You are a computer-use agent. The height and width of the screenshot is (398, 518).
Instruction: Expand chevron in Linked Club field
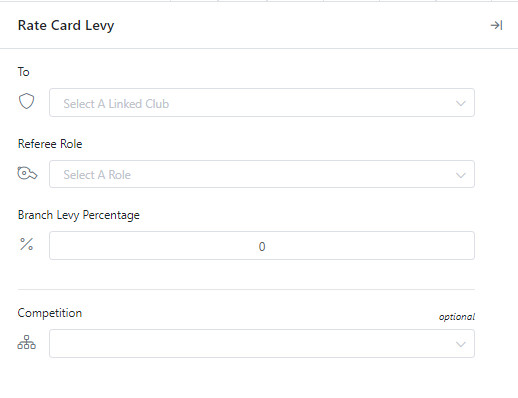point(461,103)
